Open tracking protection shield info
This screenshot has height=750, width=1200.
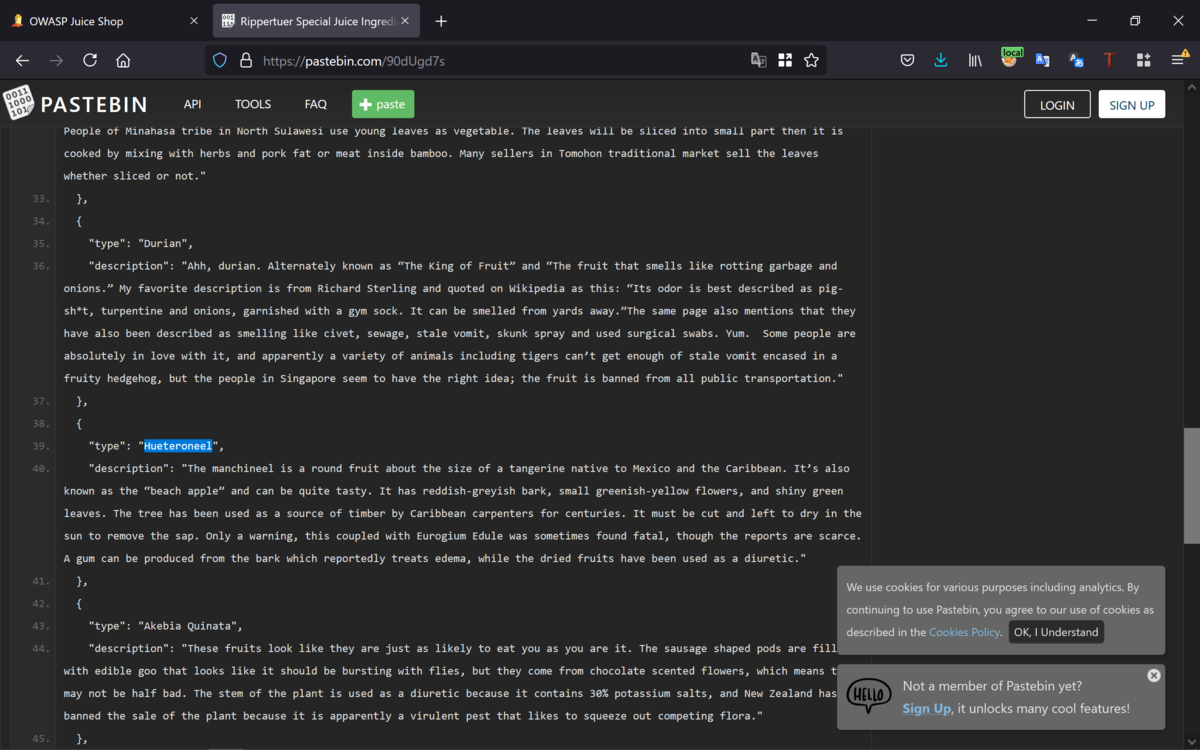220,60
